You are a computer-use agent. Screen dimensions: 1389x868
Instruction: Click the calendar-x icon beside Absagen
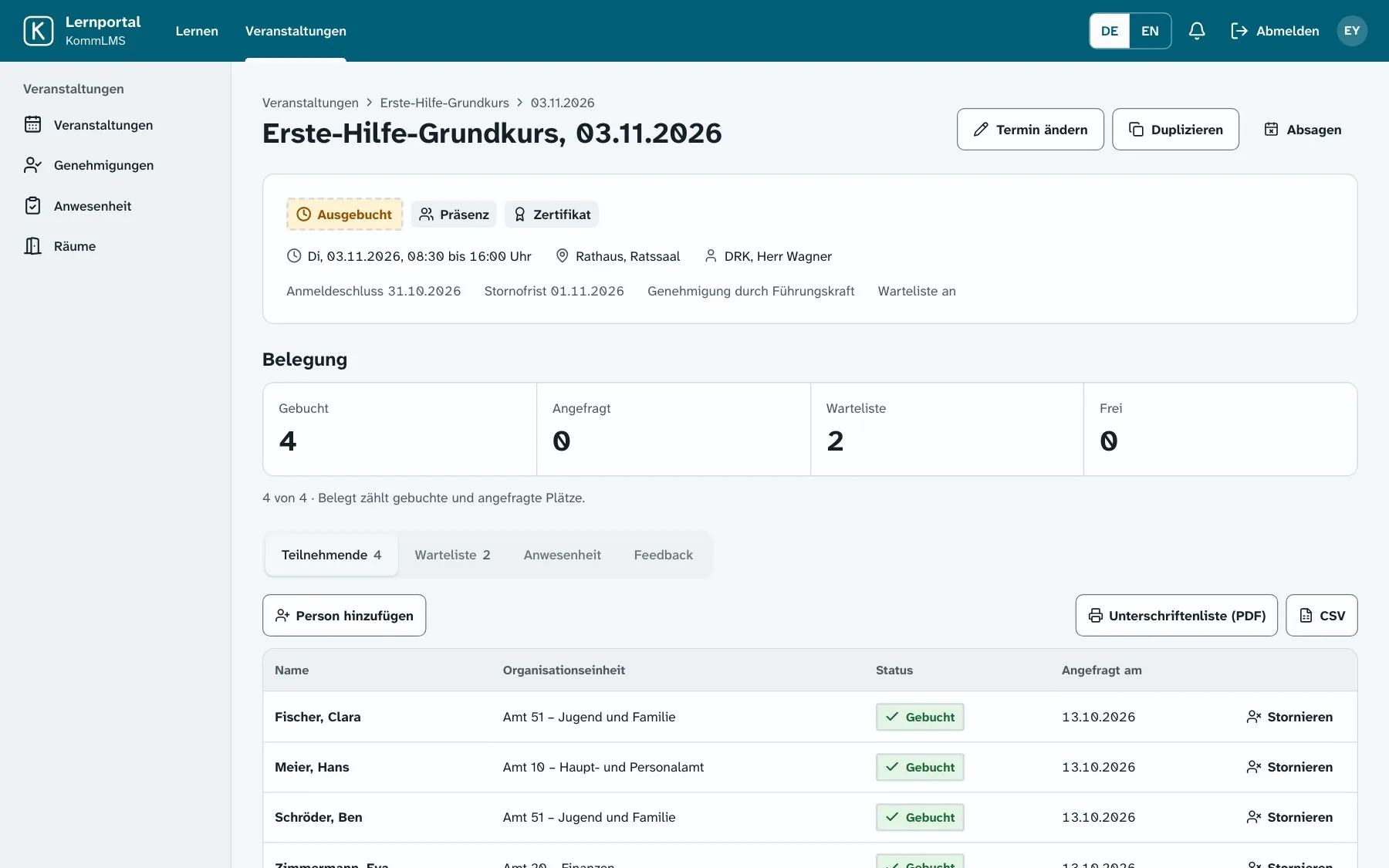1271,130
